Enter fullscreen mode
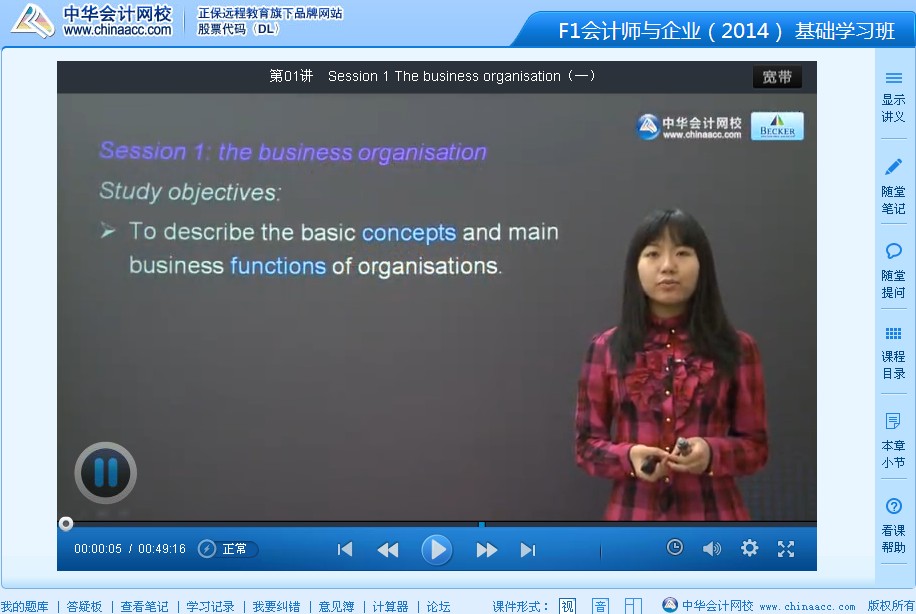Screen dimensions: 916x614 tap(786, 548)
